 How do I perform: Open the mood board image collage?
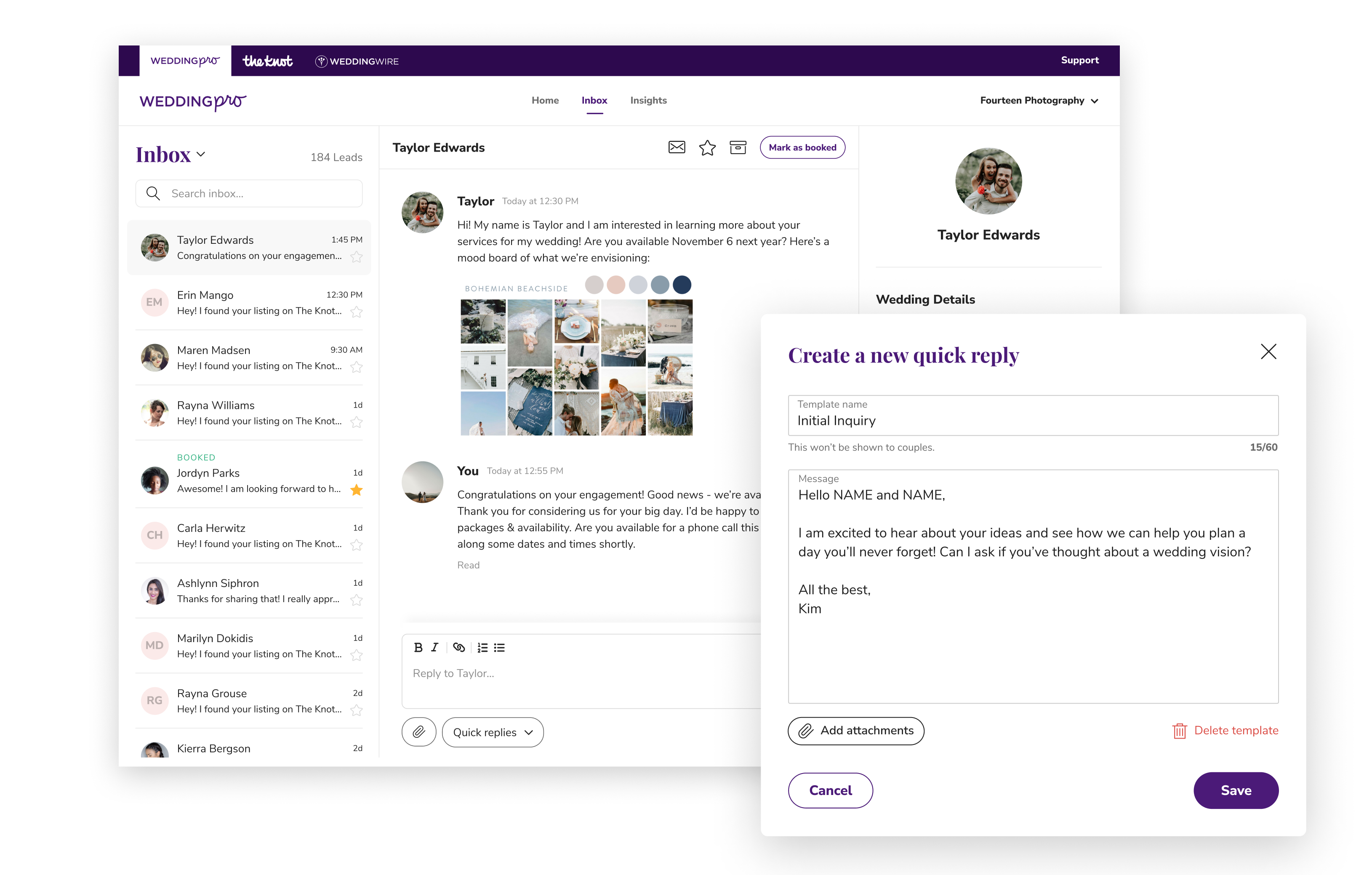point(576,367)
